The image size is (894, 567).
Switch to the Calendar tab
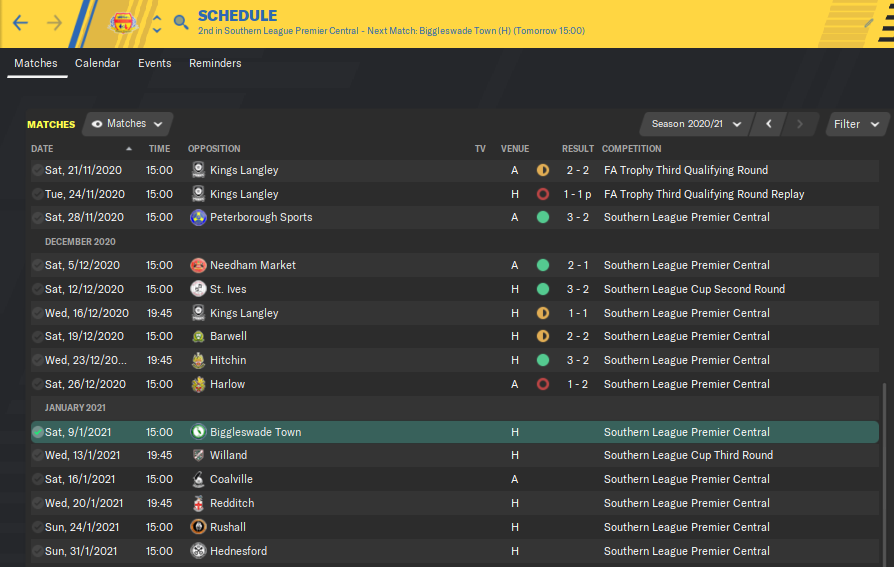pyautogui.click(x=97, y=63)
